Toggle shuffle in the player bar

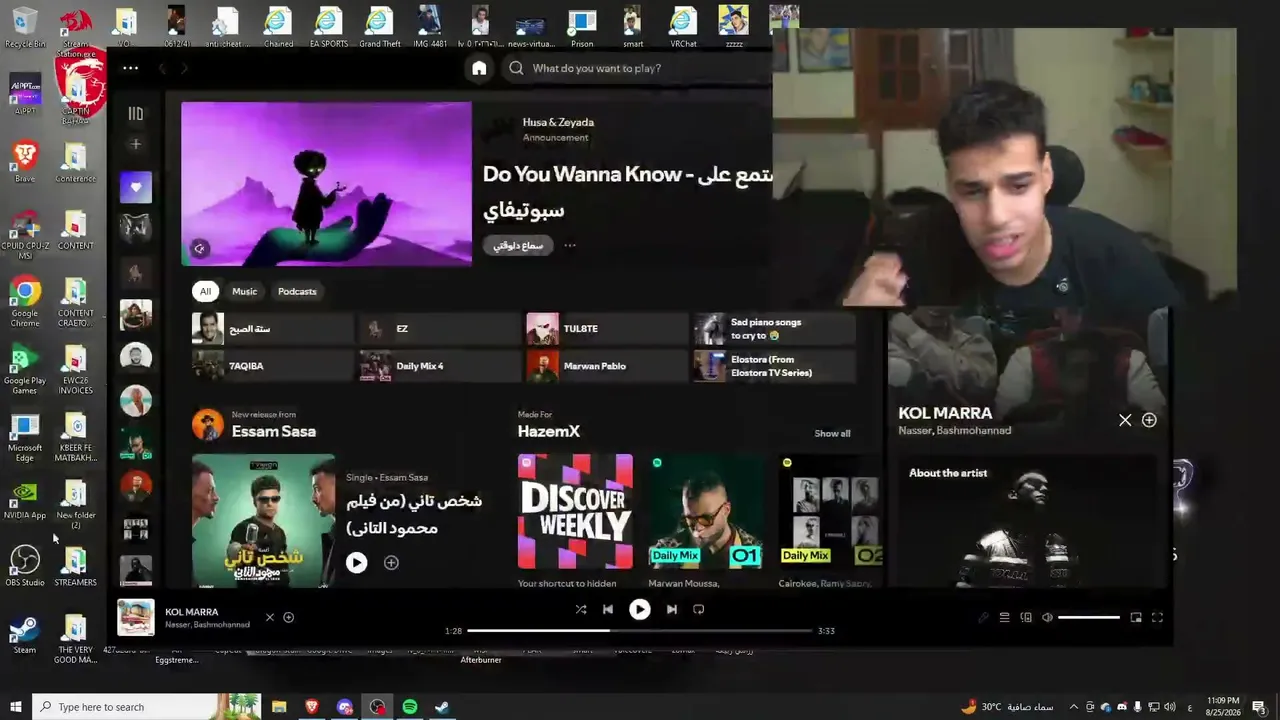pos(580,609)
